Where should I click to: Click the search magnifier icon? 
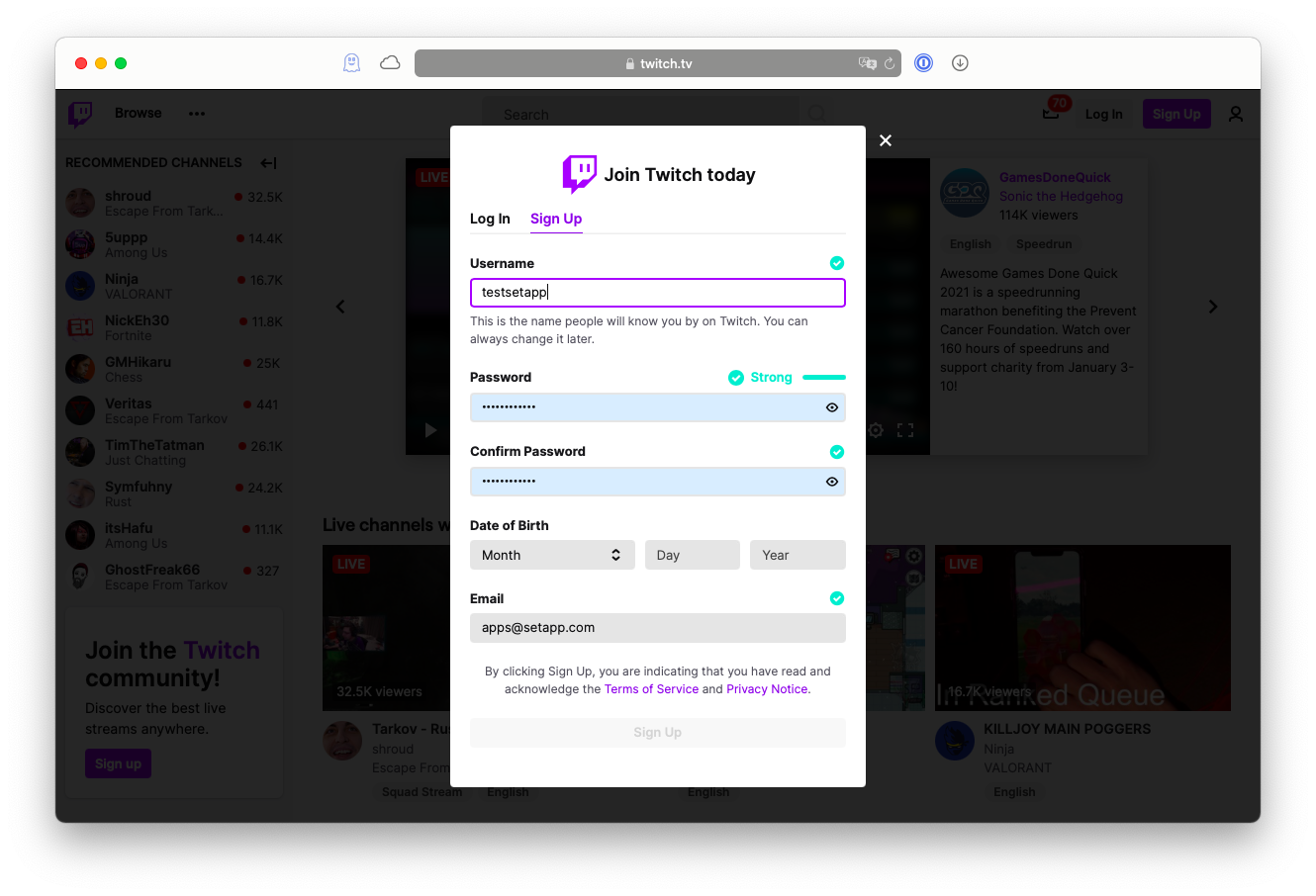pyautogui.click(x=816, y=114)
